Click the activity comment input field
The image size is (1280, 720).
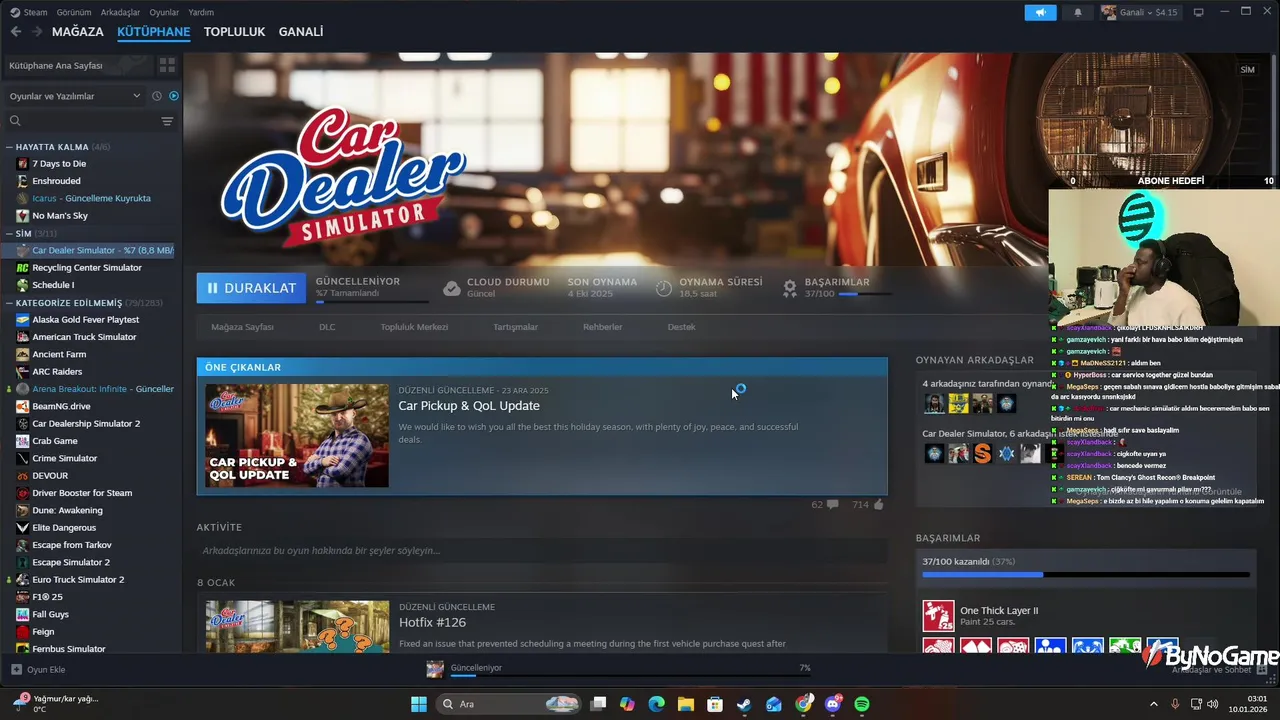click(x=541, y=551)
